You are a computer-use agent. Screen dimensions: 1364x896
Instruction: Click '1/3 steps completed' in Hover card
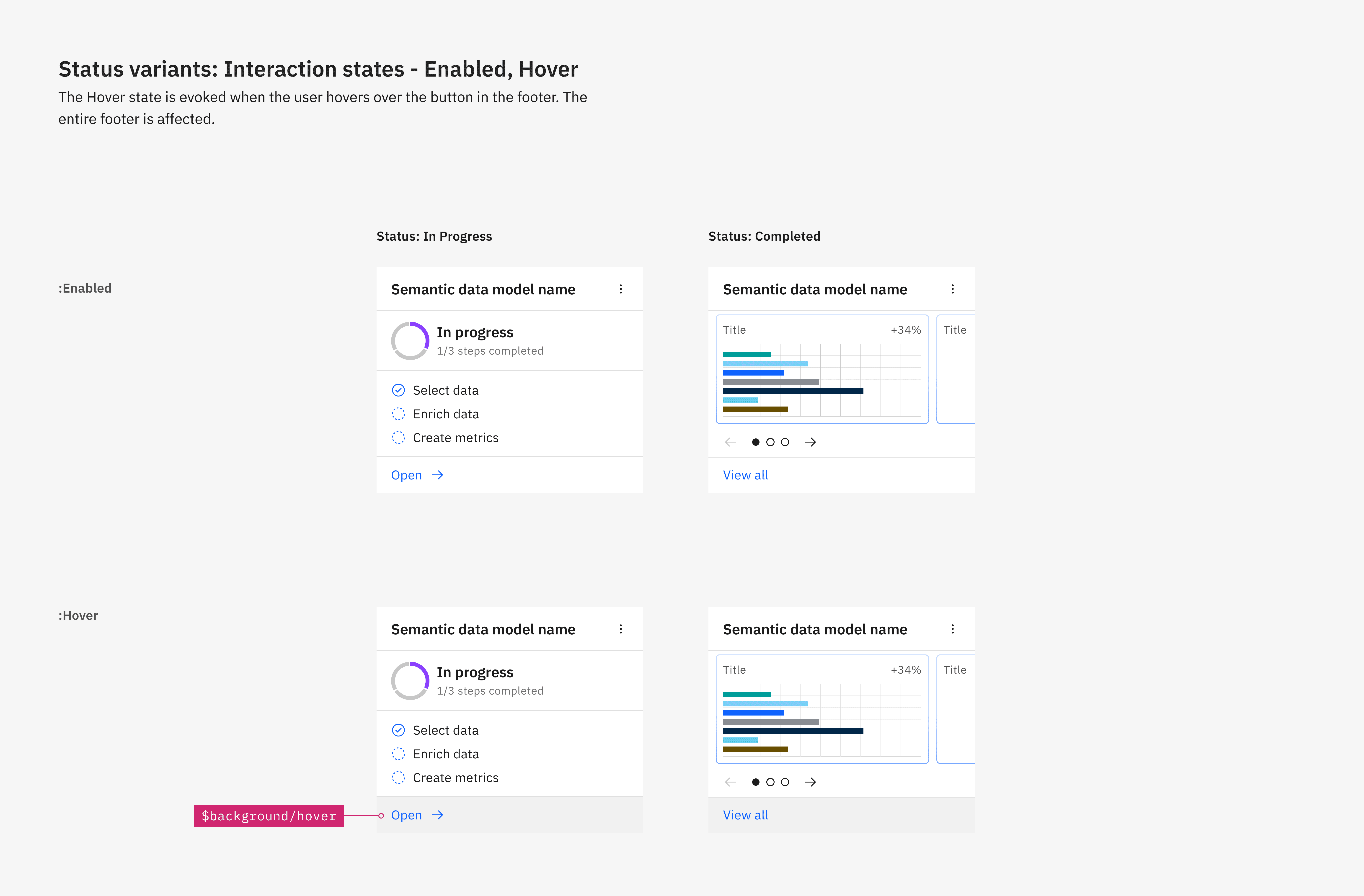coord(490,691)
